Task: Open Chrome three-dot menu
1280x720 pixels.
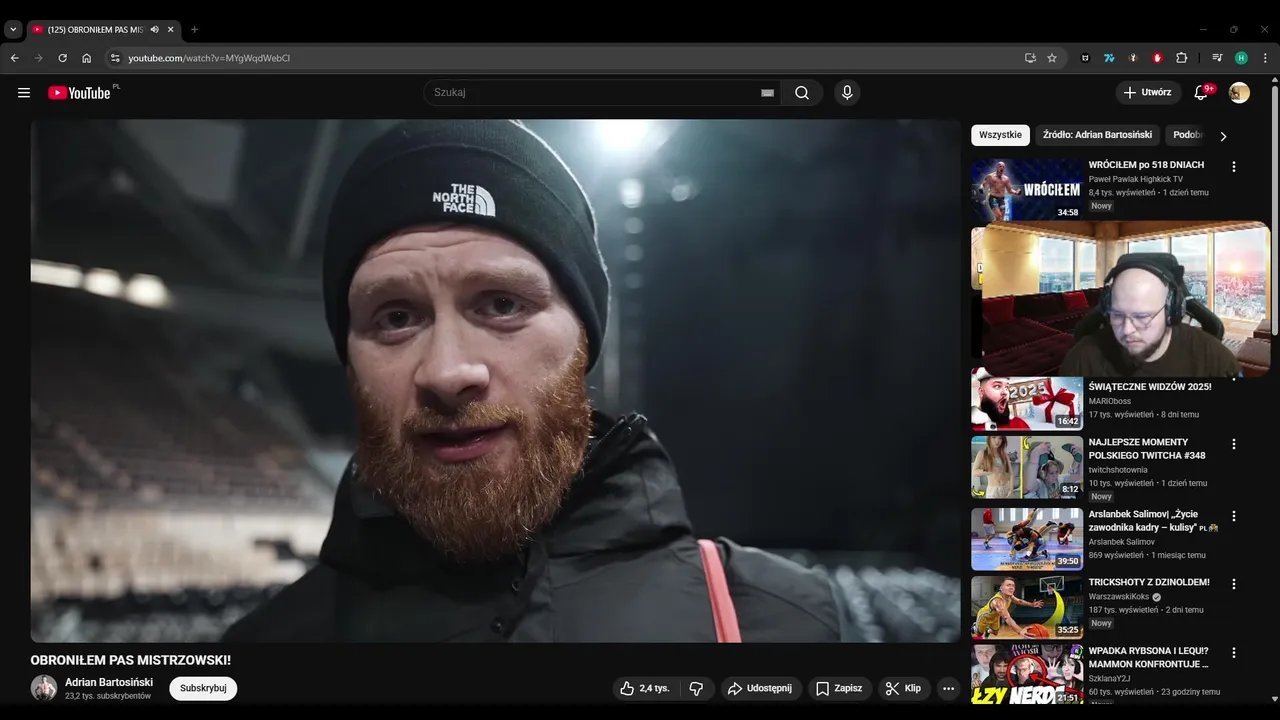Action: [x=1265, y=58]
